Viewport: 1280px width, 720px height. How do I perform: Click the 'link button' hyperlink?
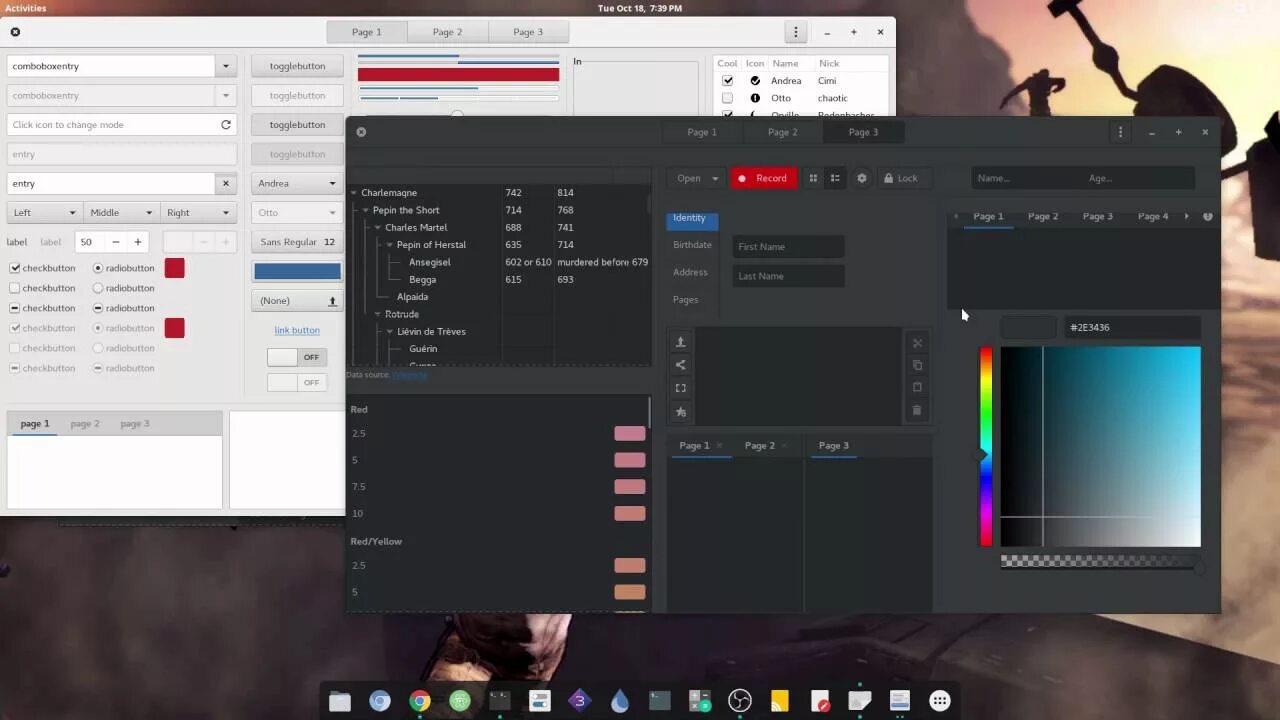(x=297, y=330)
